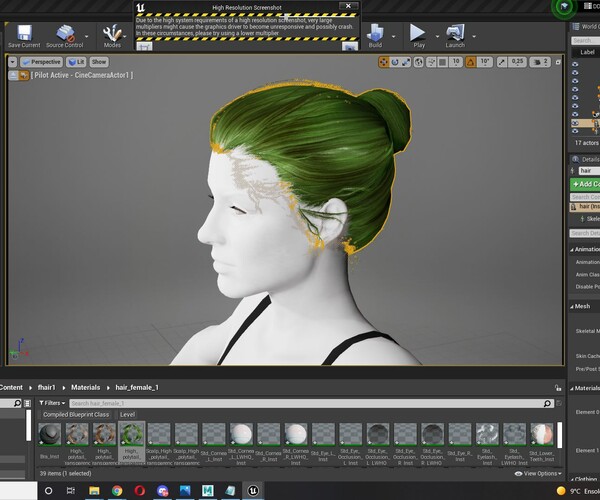The height and width of the screenshot is (500, 600).
Task: Click Content Browser lock icon
Action: [558, 388]
